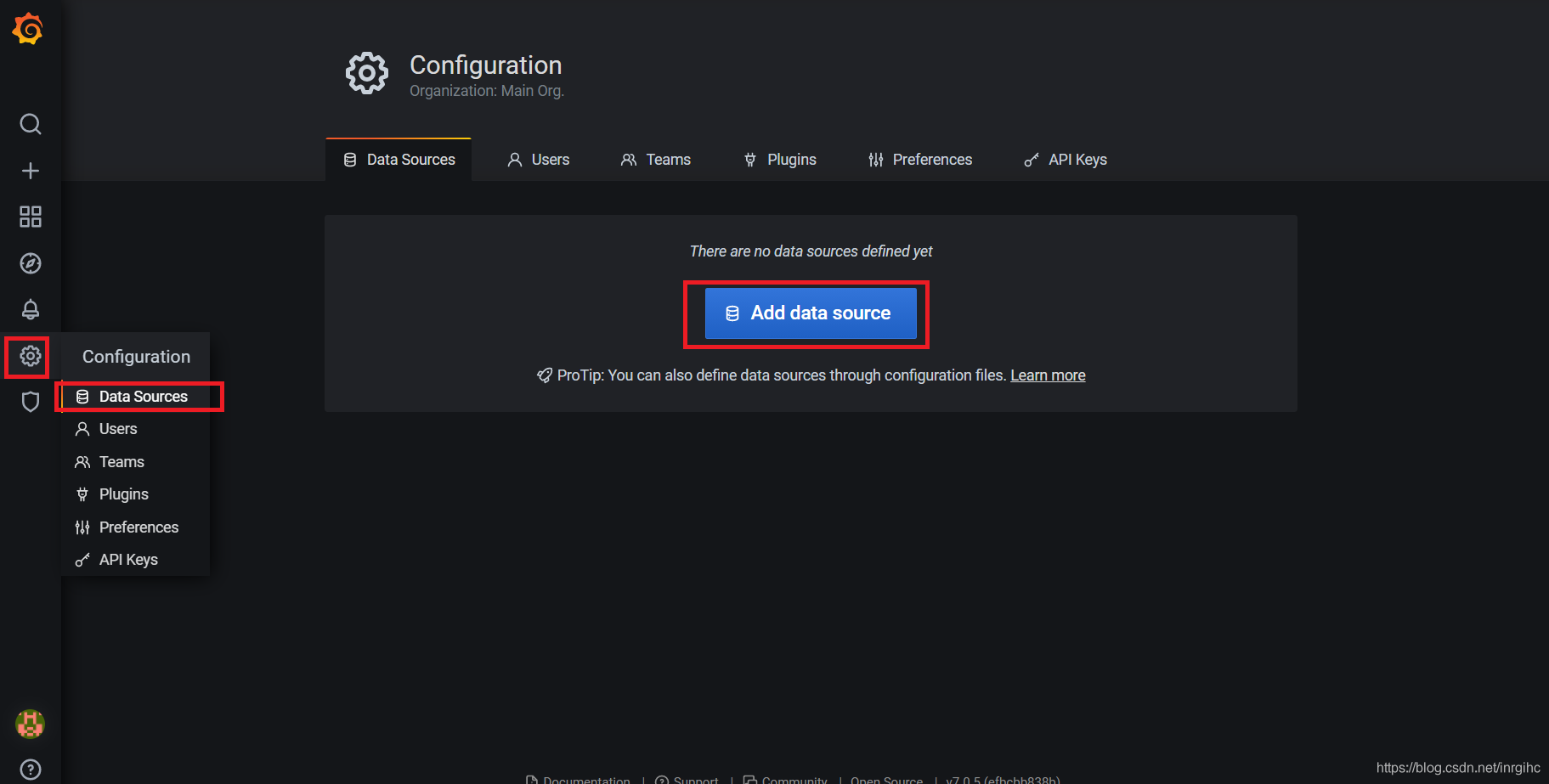Switch to the Teams tab
Screen dimensions: 1549x784
pyautogui.click(x=656, y=160)
